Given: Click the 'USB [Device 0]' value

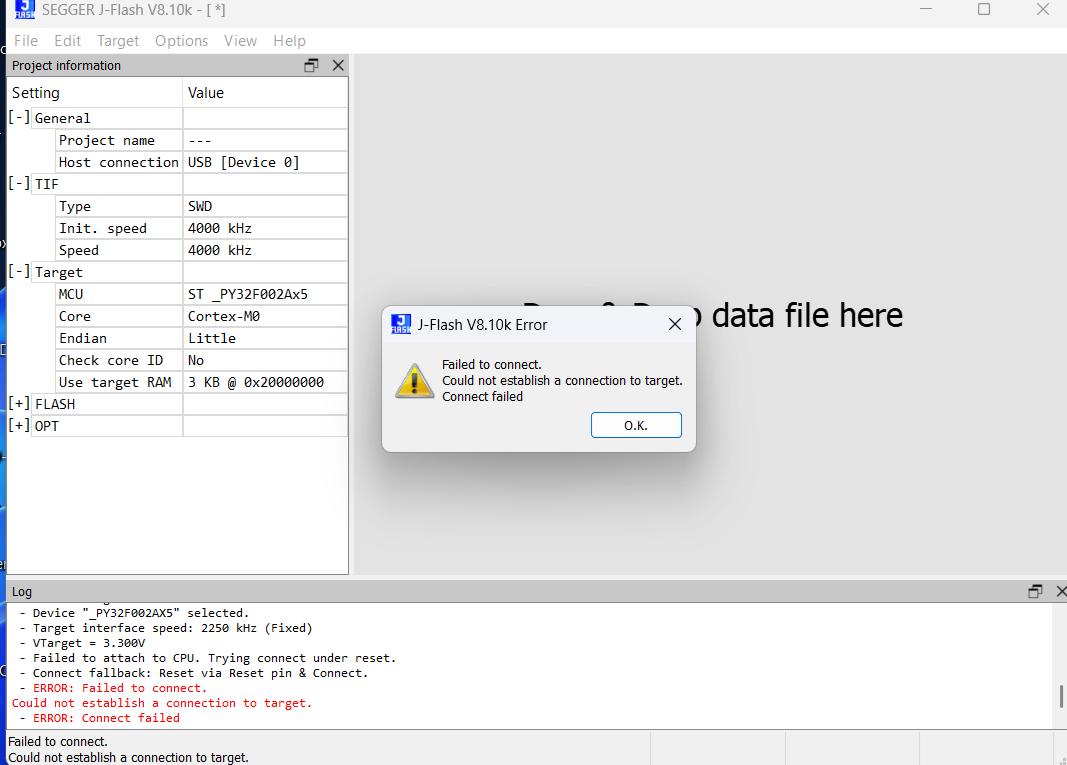Looking at the screenshot, I should (244, 162).
